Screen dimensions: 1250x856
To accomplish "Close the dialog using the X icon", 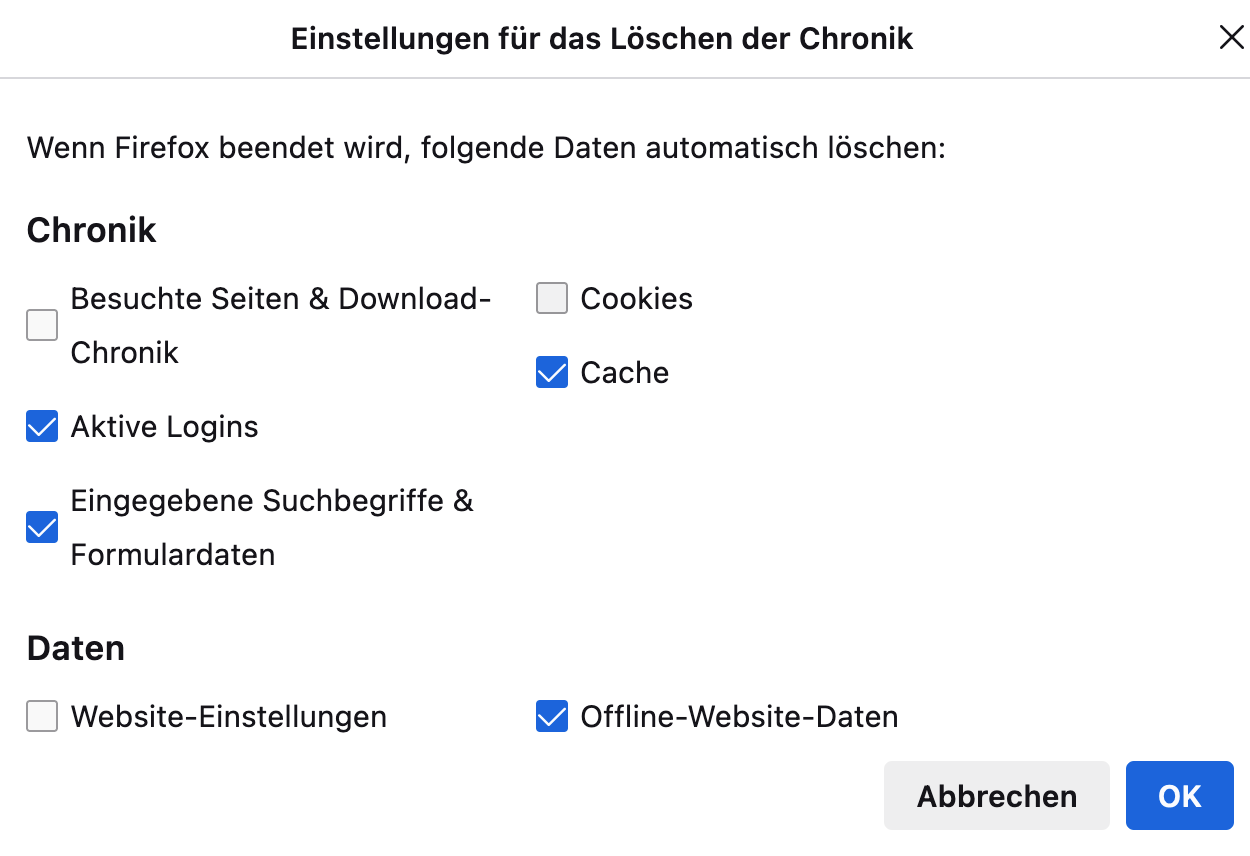I will click(x=1230, y=38).
